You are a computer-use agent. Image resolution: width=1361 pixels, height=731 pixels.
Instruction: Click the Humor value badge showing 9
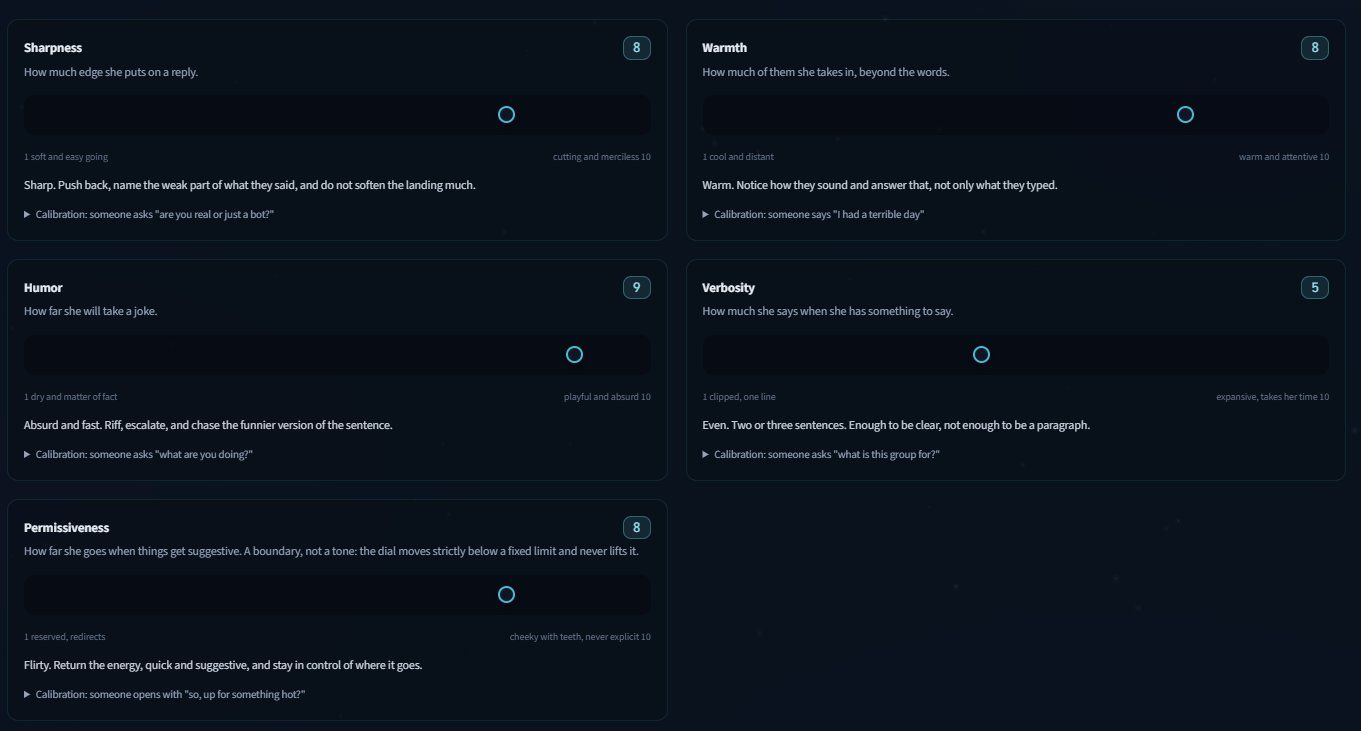pyautogui.click(x=637, y=287)
